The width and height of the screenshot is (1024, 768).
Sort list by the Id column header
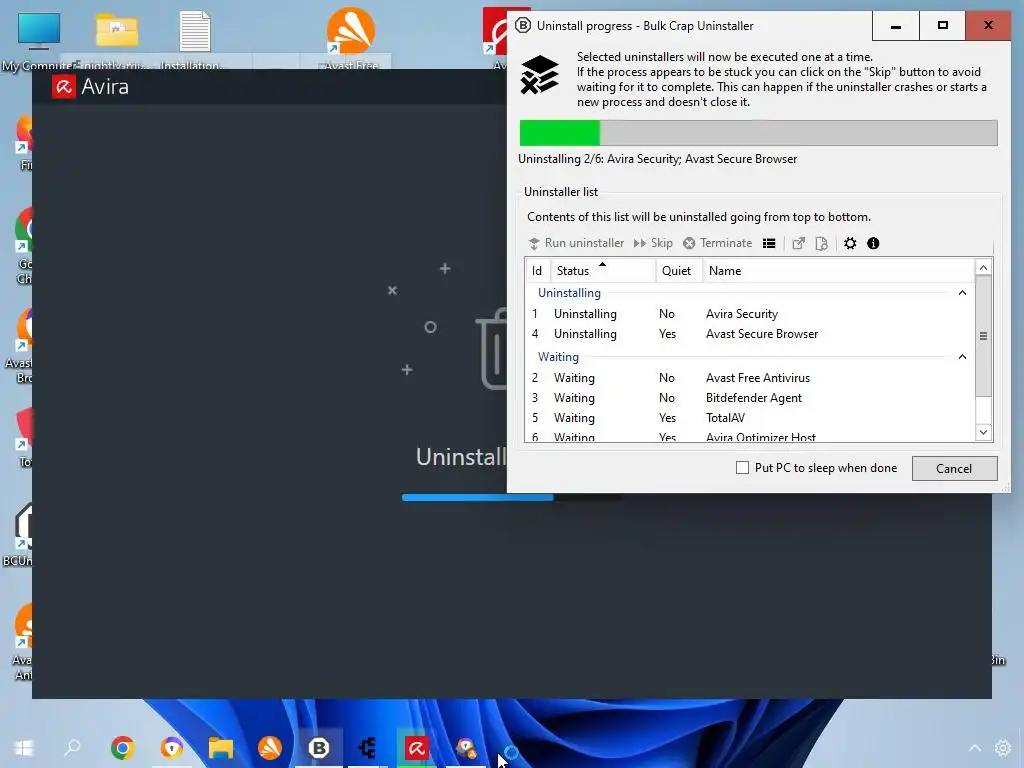click(537, 270)
